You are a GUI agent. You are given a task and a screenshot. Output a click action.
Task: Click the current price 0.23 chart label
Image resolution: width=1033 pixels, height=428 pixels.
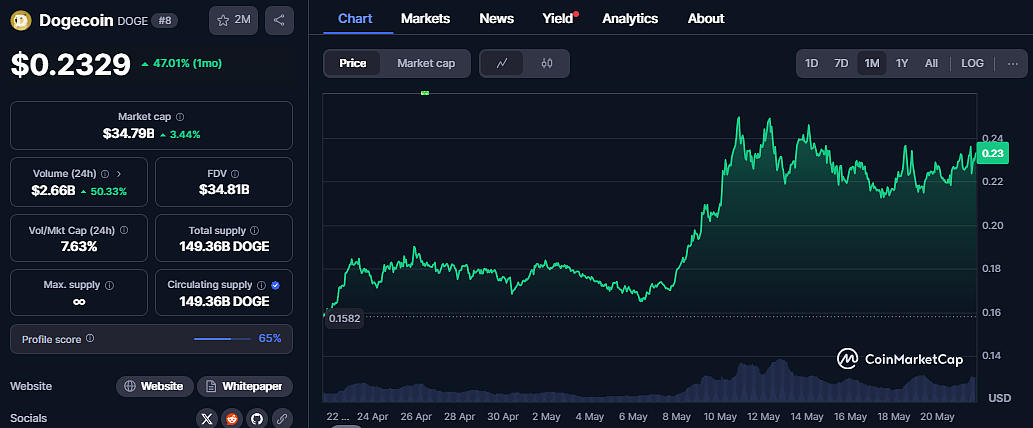[x=993, y=153]
